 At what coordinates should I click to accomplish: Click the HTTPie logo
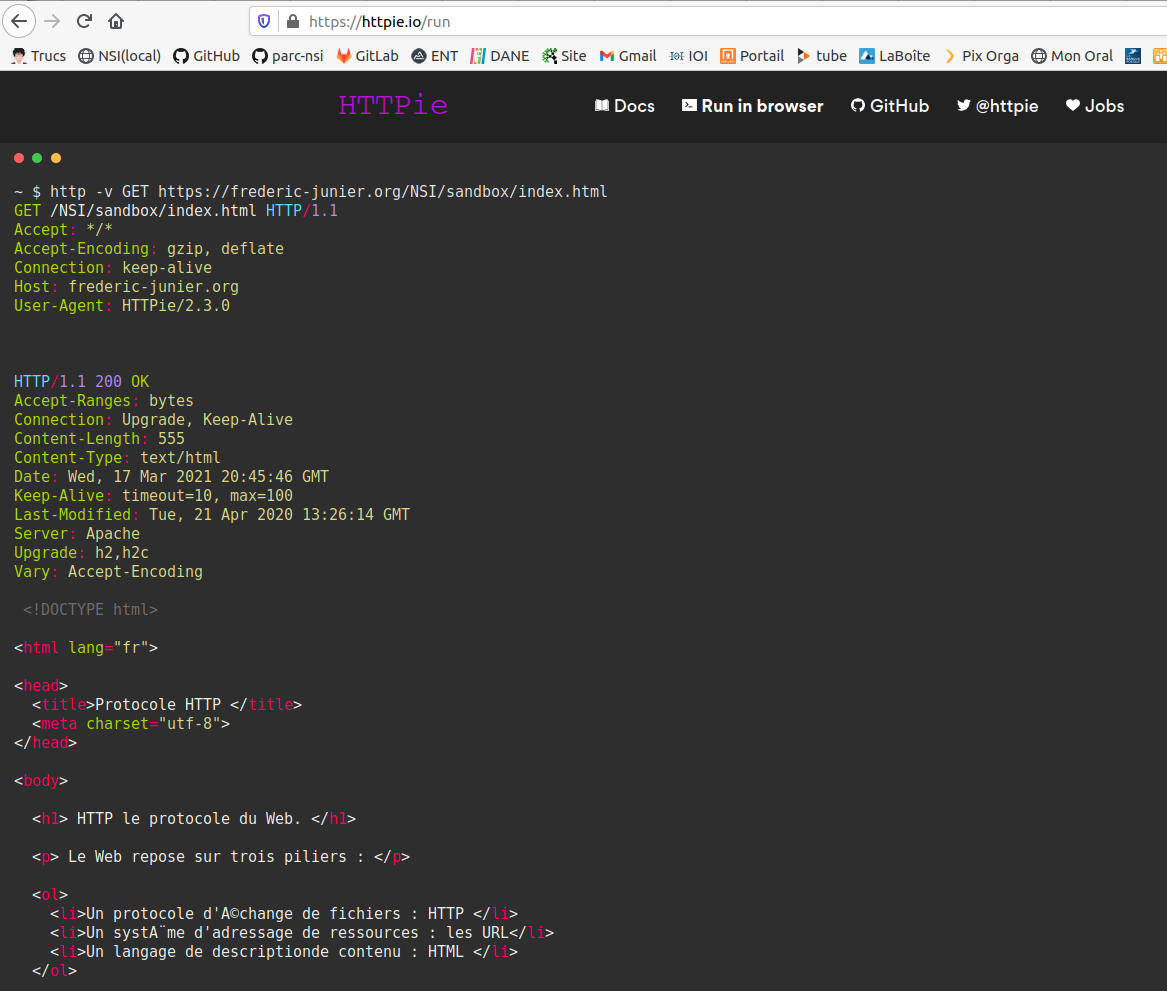point(393,105)
